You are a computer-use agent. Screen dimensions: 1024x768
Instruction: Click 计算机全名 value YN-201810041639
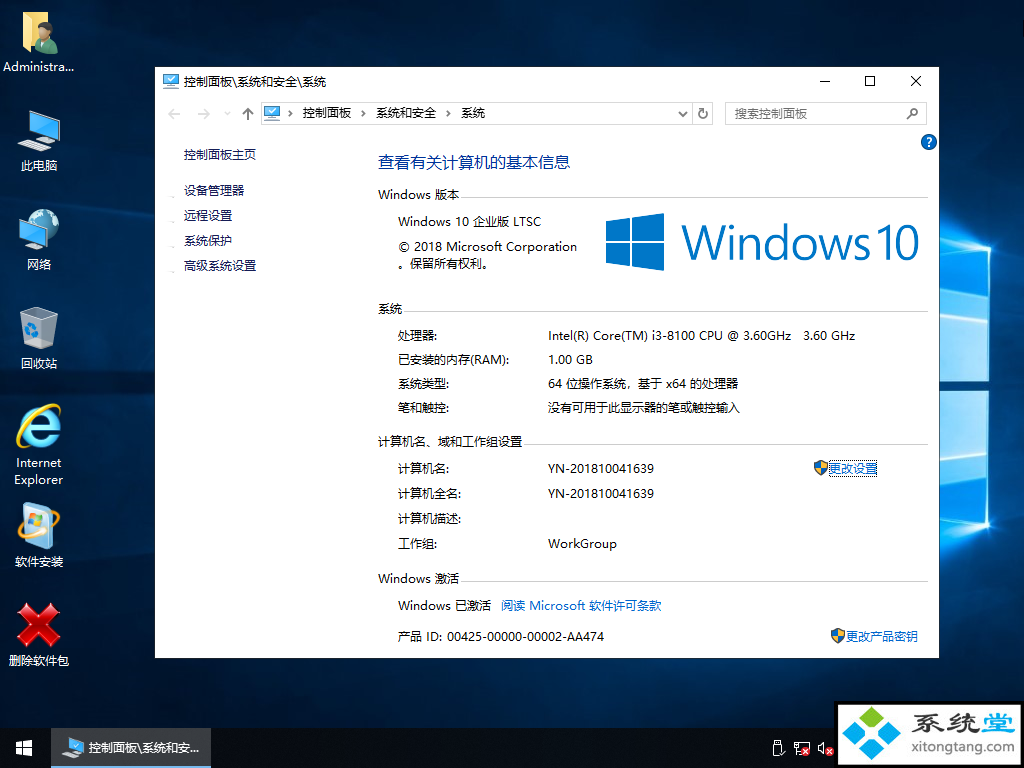[601, 493]
